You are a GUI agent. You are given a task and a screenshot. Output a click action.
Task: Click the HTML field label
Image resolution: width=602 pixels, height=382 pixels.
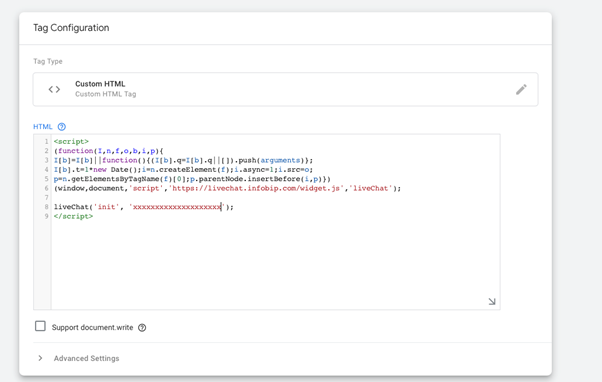[43, 127]
